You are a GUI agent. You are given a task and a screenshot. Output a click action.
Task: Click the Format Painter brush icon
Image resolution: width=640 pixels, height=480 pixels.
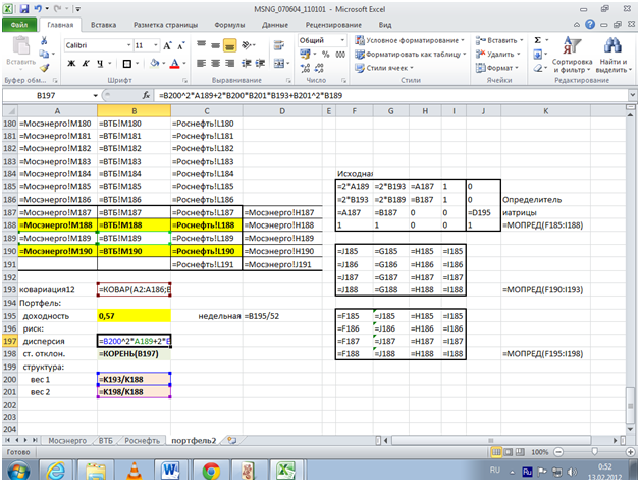(44, 68)
